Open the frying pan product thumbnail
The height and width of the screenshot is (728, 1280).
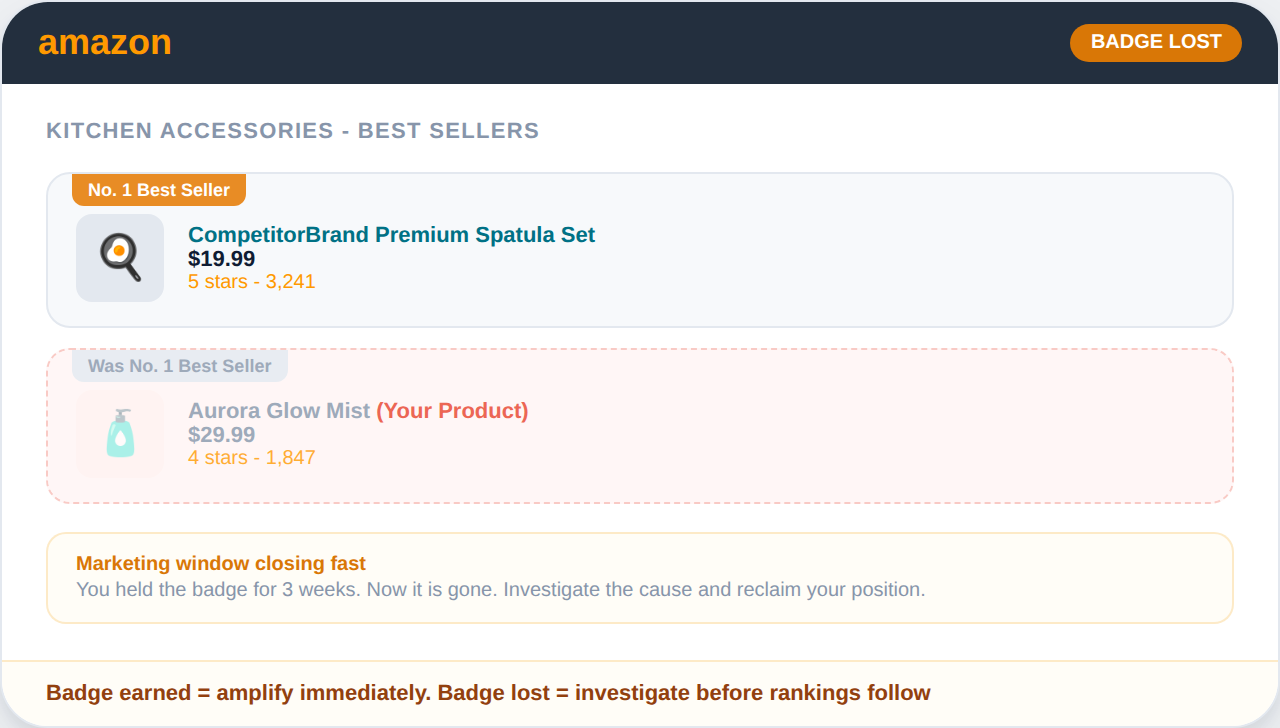[120, 258]
